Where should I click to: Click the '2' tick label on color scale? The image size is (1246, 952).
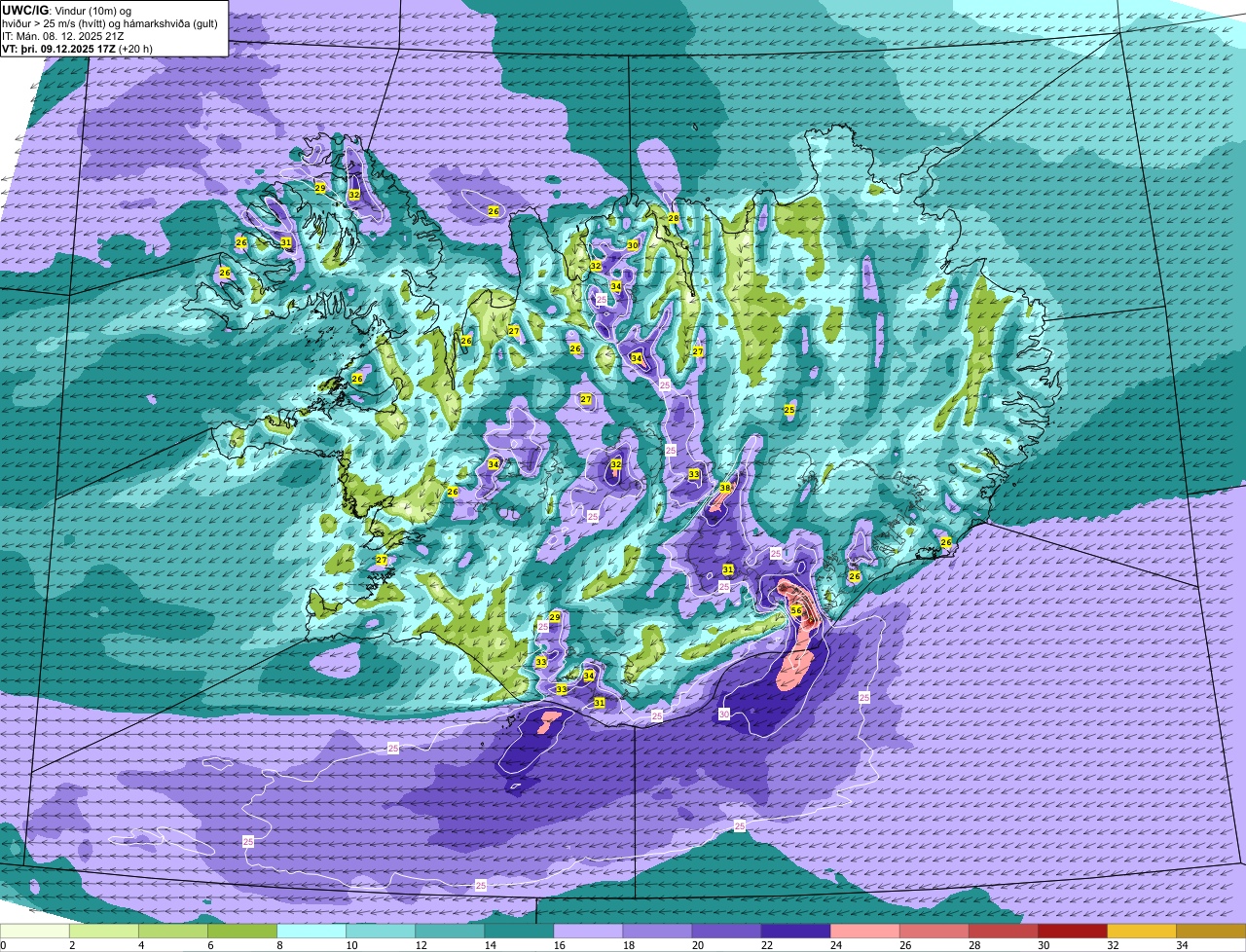72,945
